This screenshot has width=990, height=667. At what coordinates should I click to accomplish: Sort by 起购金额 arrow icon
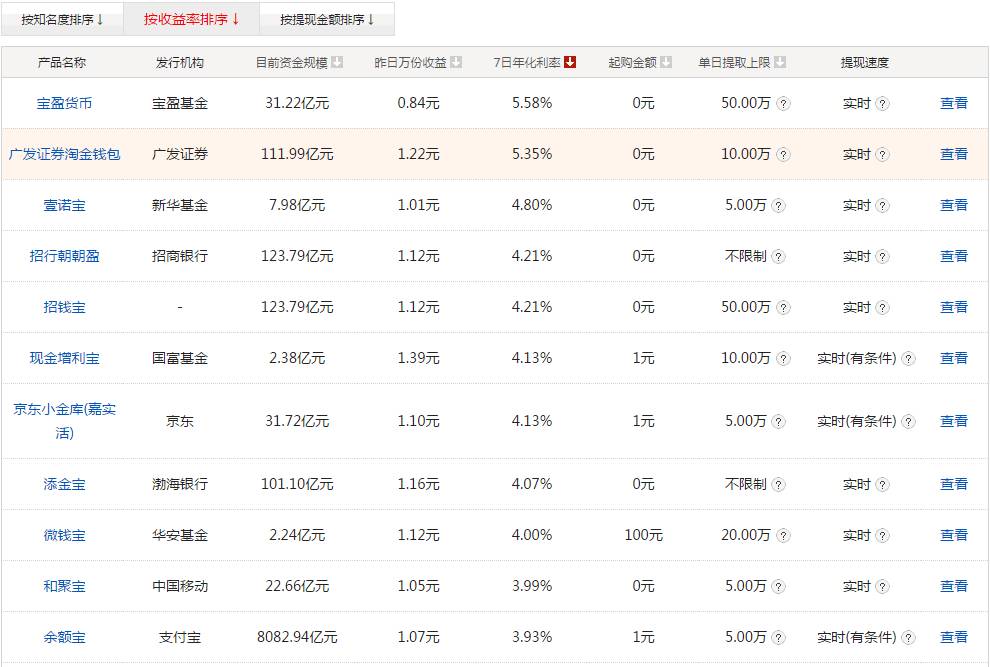coord(665,62)
